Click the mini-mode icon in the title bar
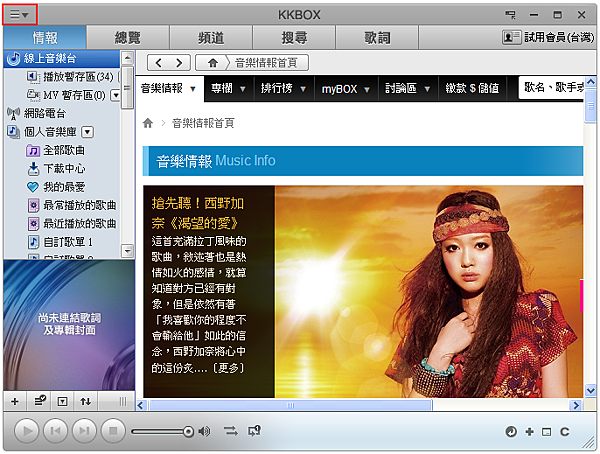The width and height of the screenshot is (600, 454). point(510,15)
